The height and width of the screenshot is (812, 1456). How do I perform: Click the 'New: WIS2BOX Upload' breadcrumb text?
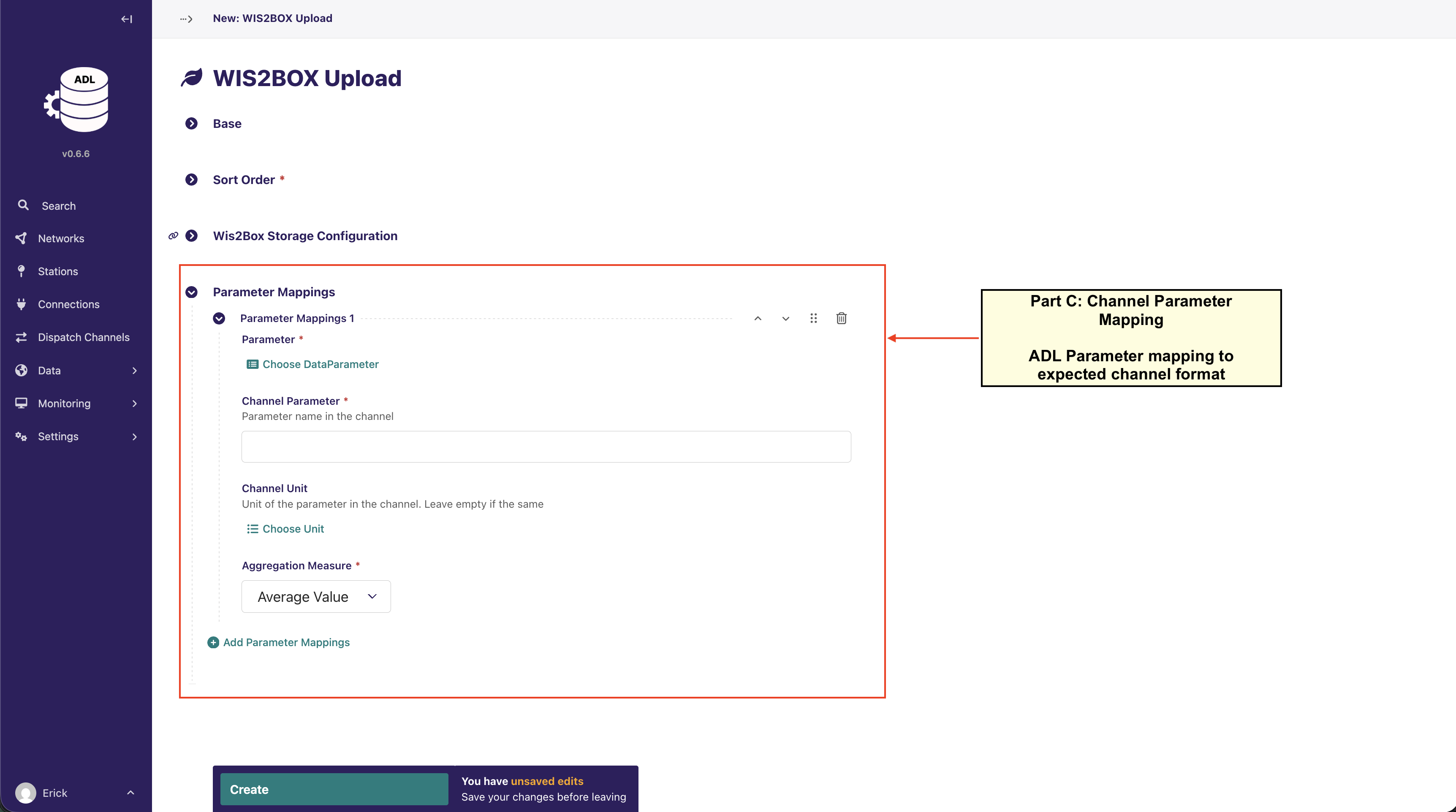point(272,19)
